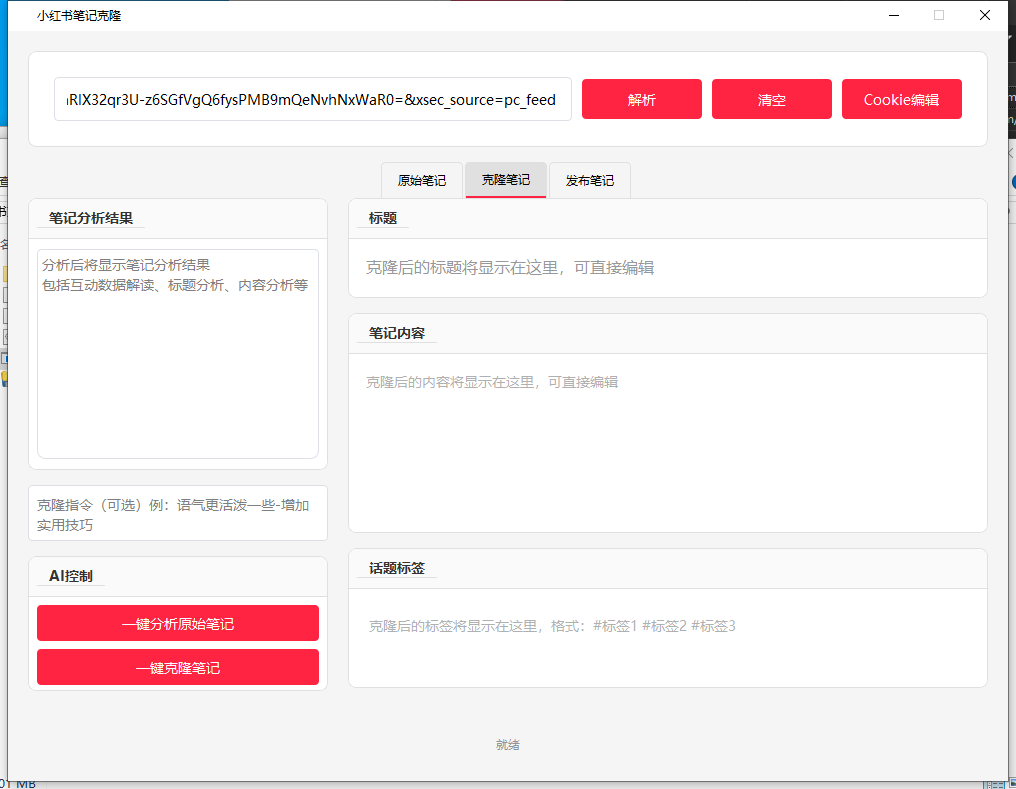Click the note URL input field

tap(313, 99)
